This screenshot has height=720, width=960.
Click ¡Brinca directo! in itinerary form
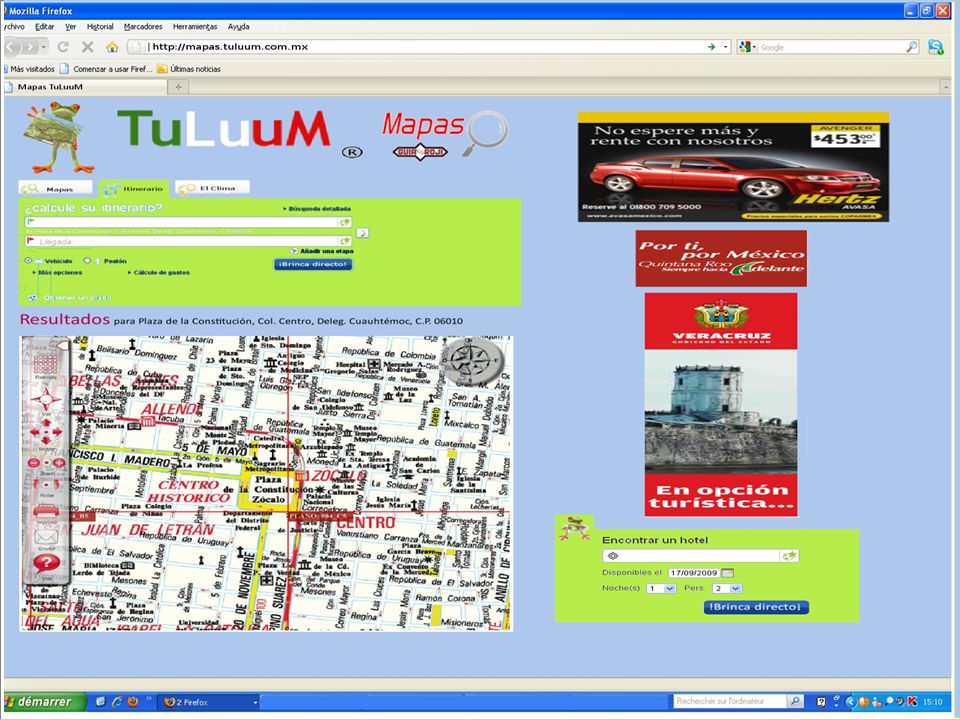313,264
